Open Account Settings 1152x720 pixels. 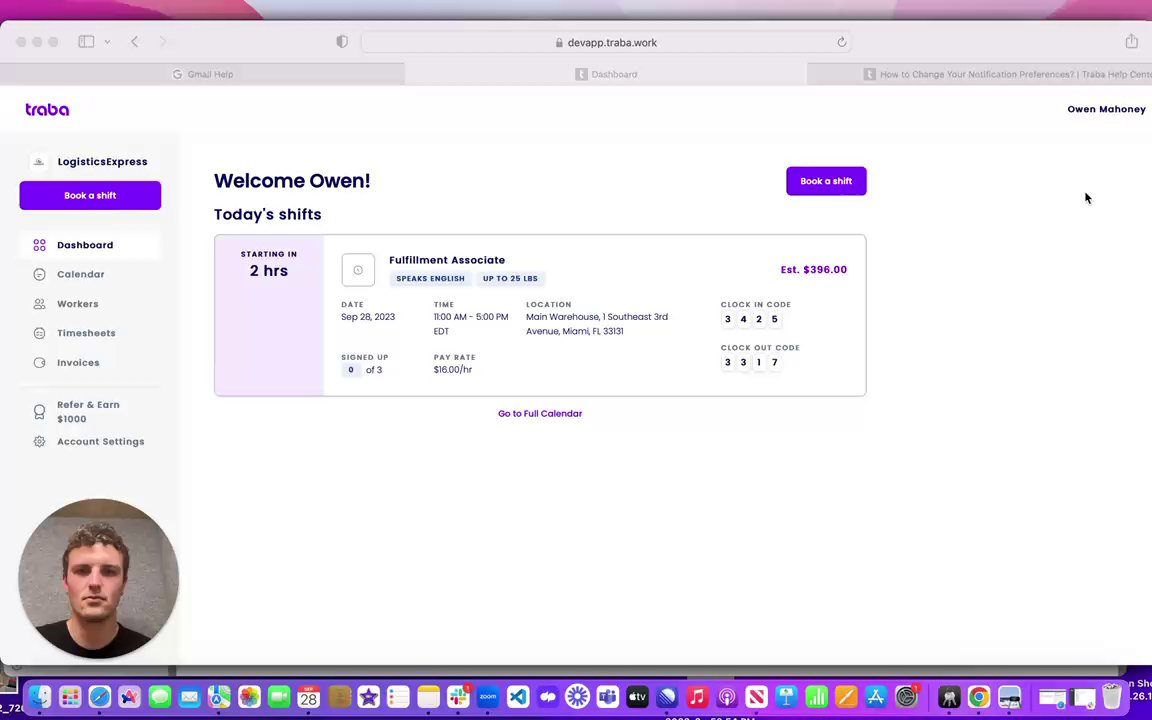pyautogui.click(x=90, y=442)
